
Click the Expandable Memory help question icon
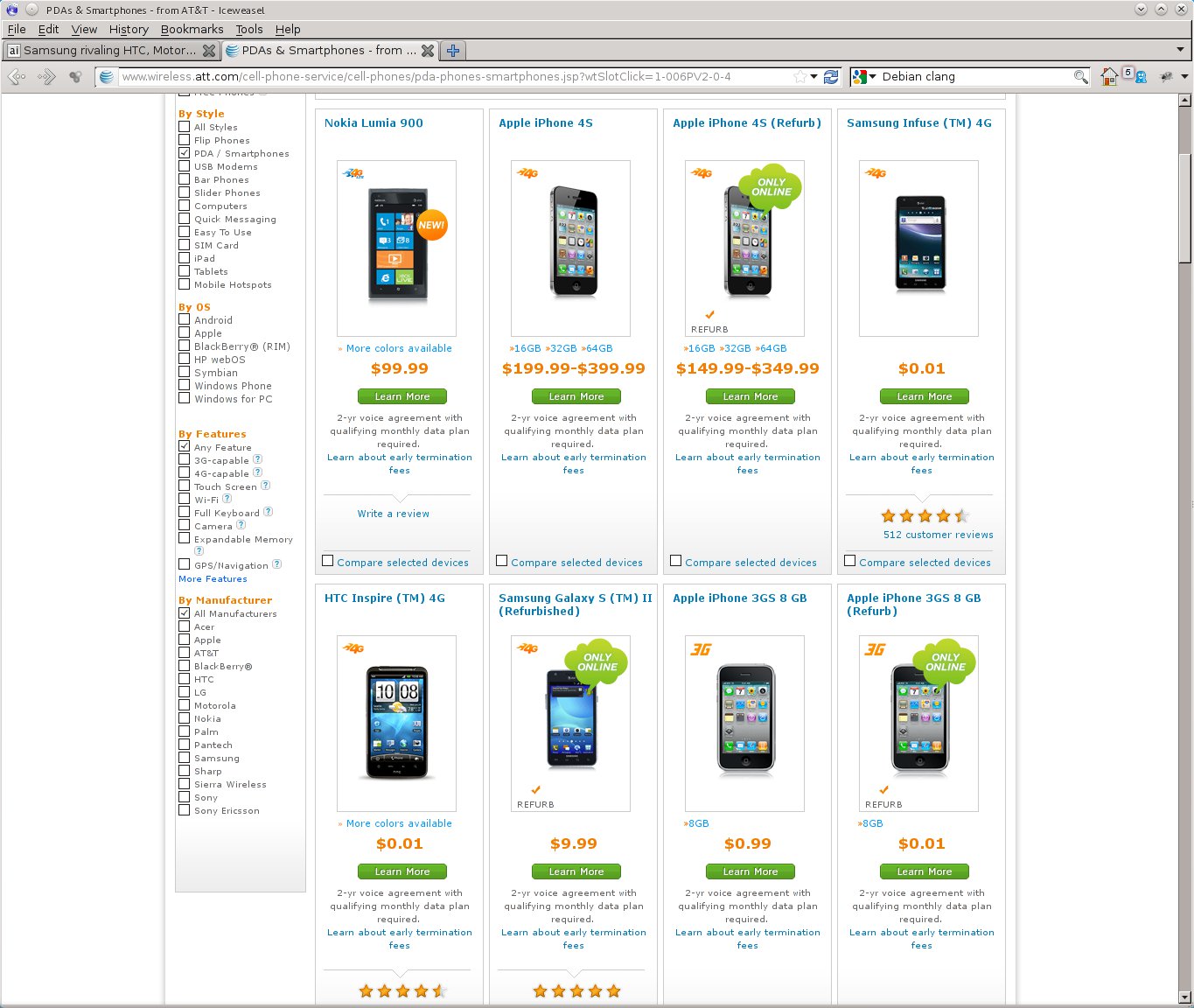199,551
